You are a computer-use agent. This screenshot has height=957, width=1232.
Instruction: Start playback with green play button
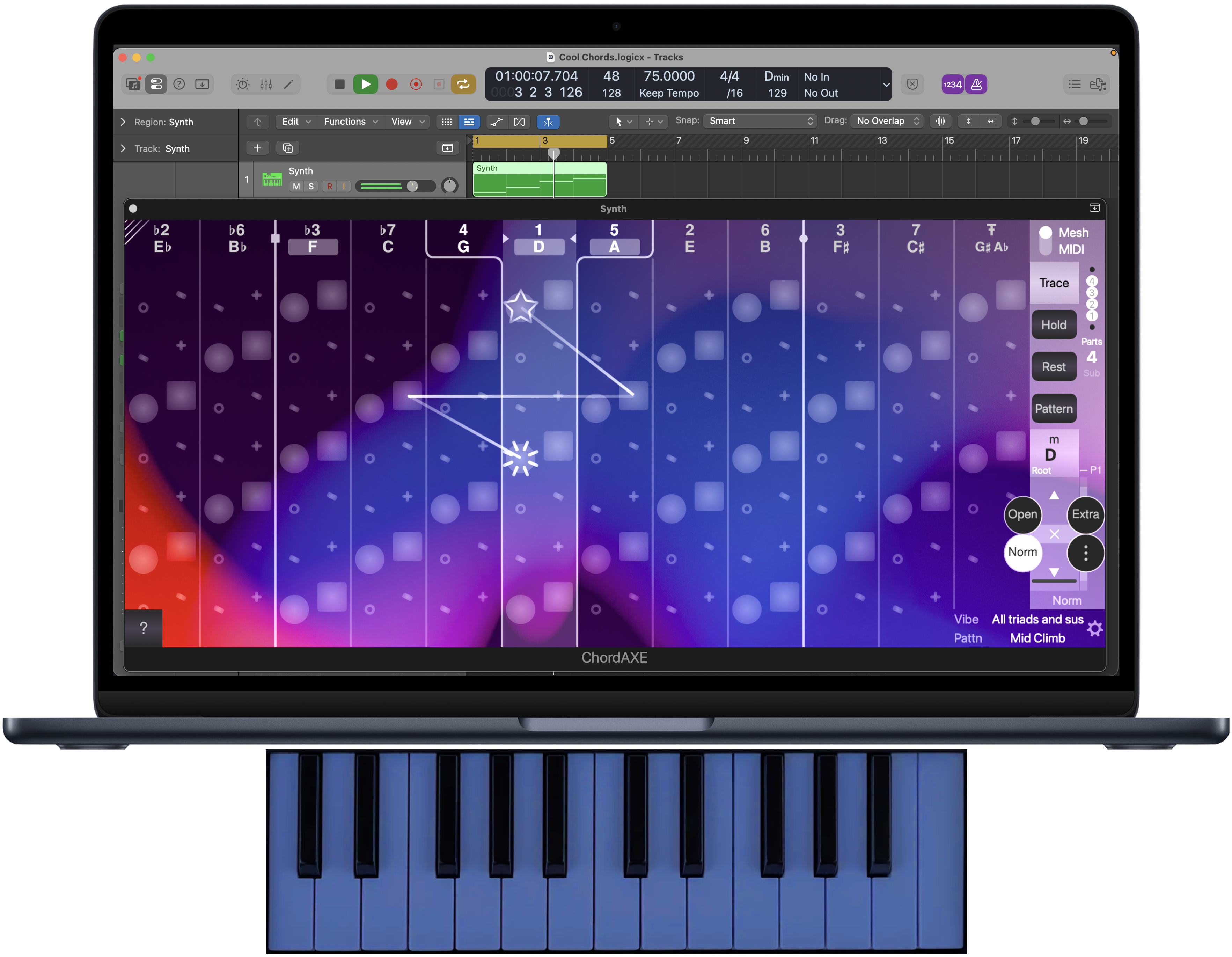(x=366, y=84)
